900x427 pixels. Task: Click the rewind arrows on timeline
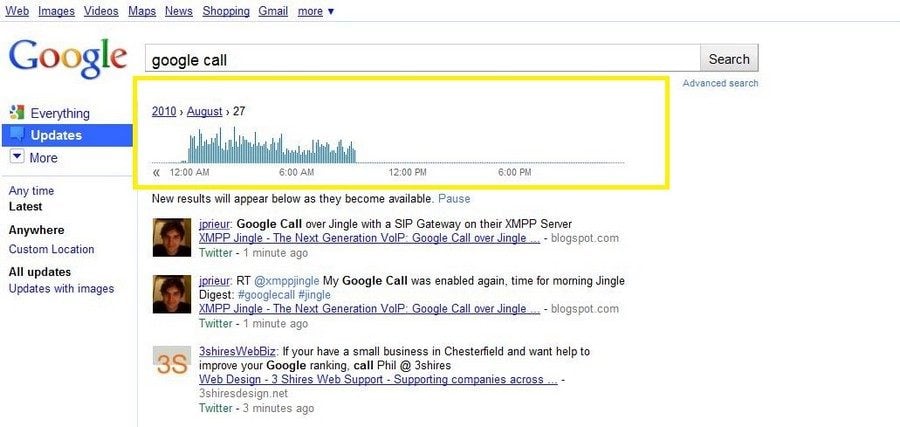tap(156, 173)
